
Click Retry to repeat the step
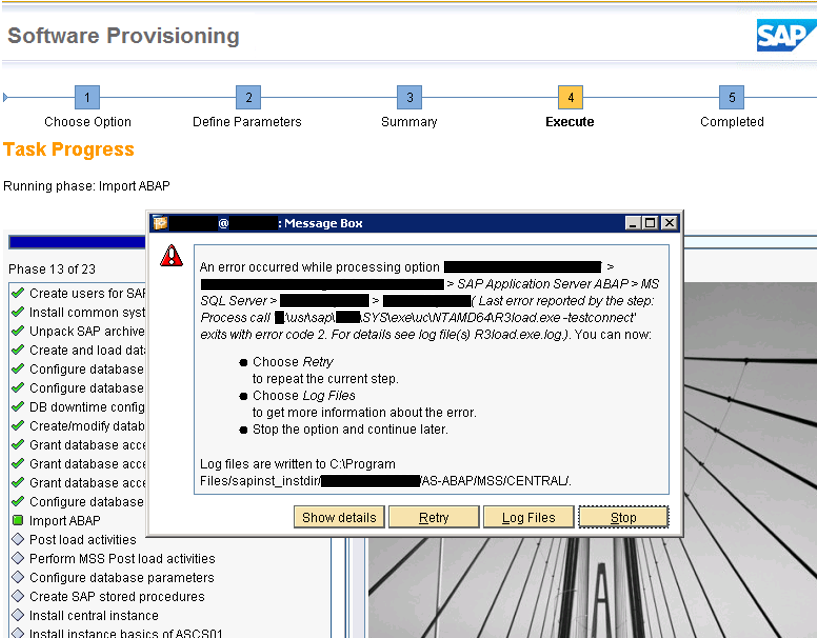click(434, 517)
